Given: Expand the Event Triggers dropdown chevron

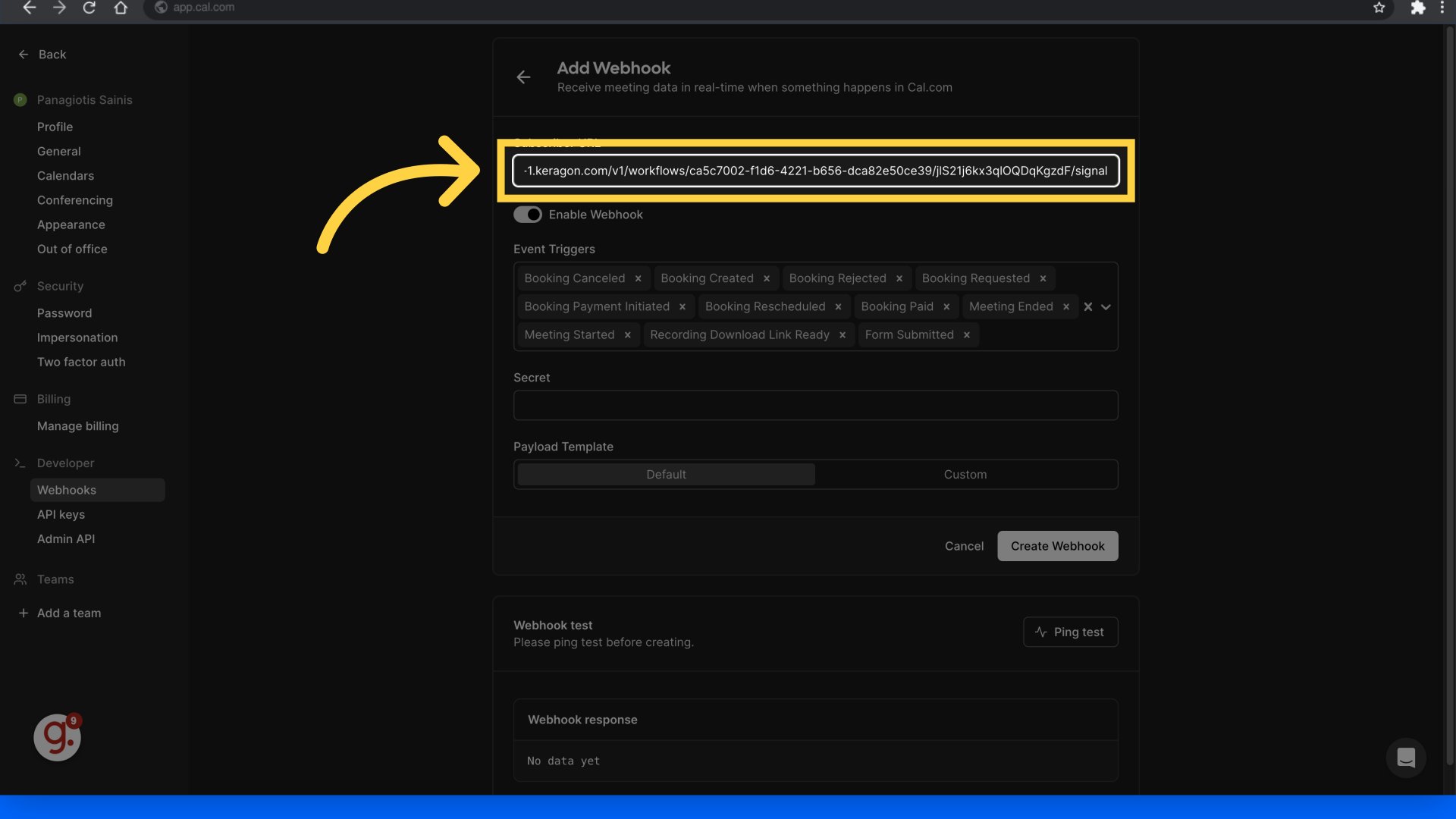Looking at the screenshot, I should click(x=1106, y=306).
